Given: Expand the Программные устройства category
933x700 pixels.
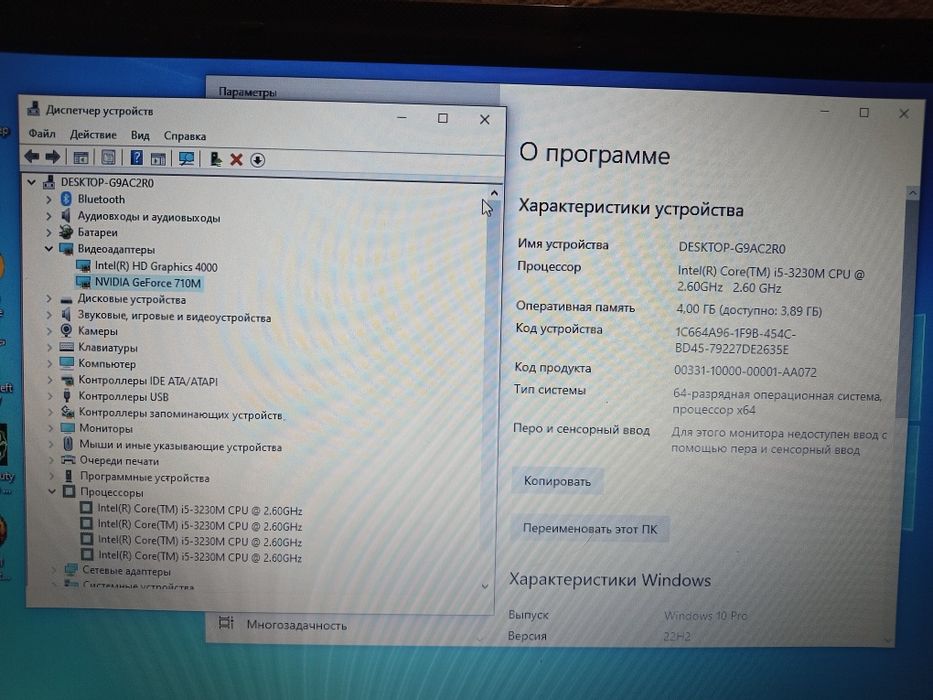Looking at the screenshot, I should coord(51,476).
